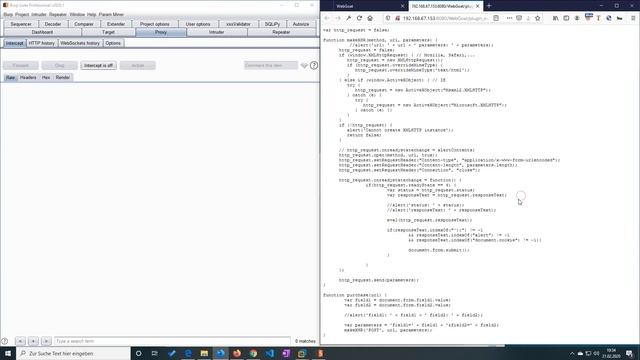Open the Decoder tab in Burp

pos(53,24)
